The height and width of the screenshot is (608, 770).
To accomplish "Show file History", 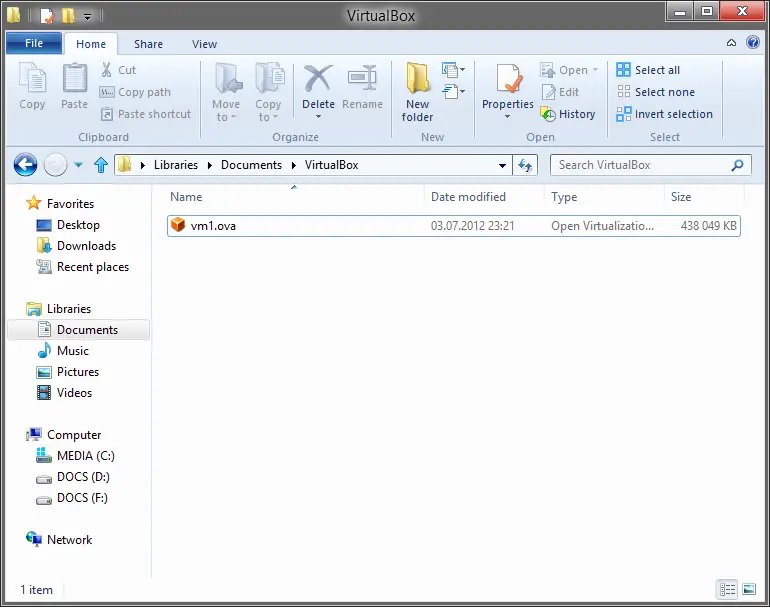I will coord(568,114).
